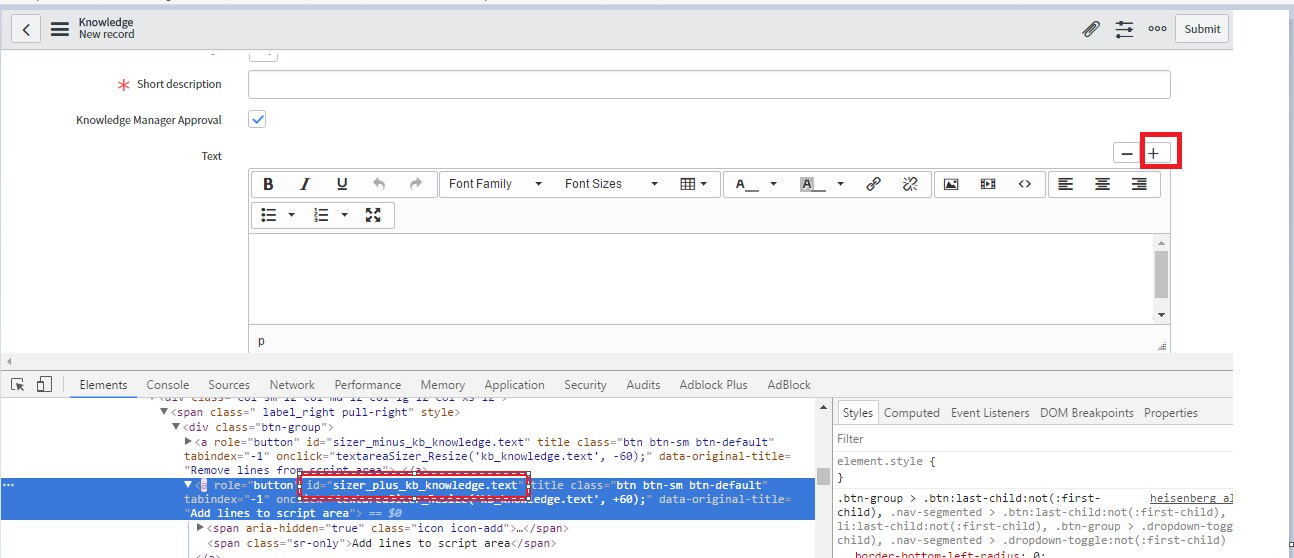Screen dimensions: 1294x558
Task: Switch to the Security tab
Action: [585, 385]
